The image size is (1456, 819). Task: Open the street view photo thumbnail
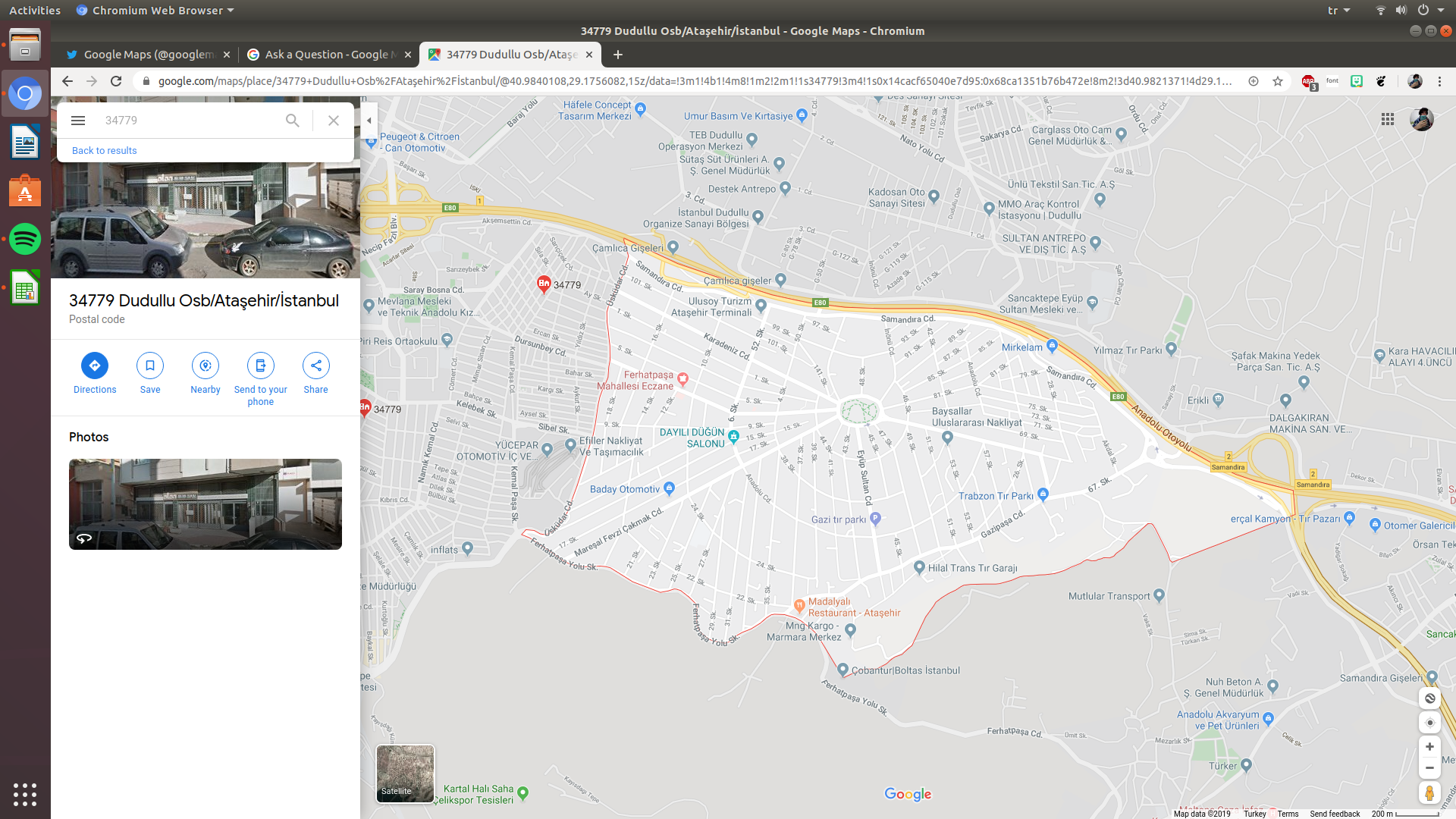[205, 504]
